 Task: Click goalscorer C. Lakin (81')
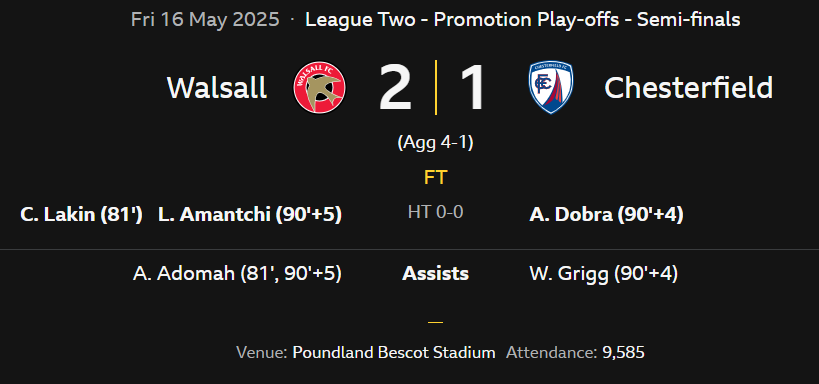[81, 215]
